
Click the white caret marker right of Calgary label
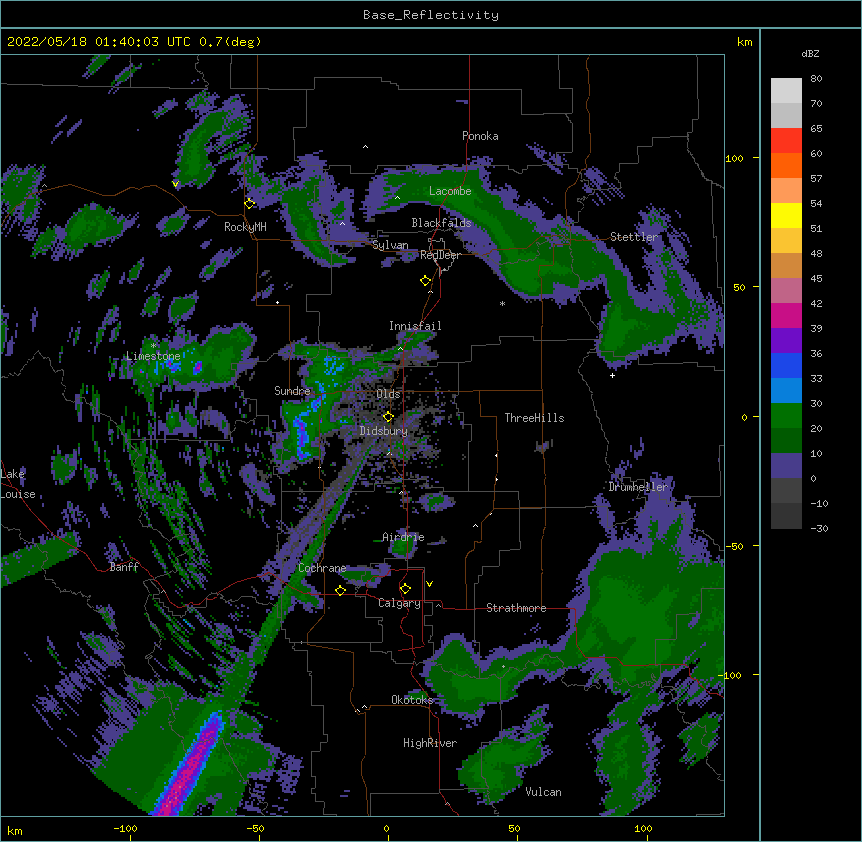point(438,605)
